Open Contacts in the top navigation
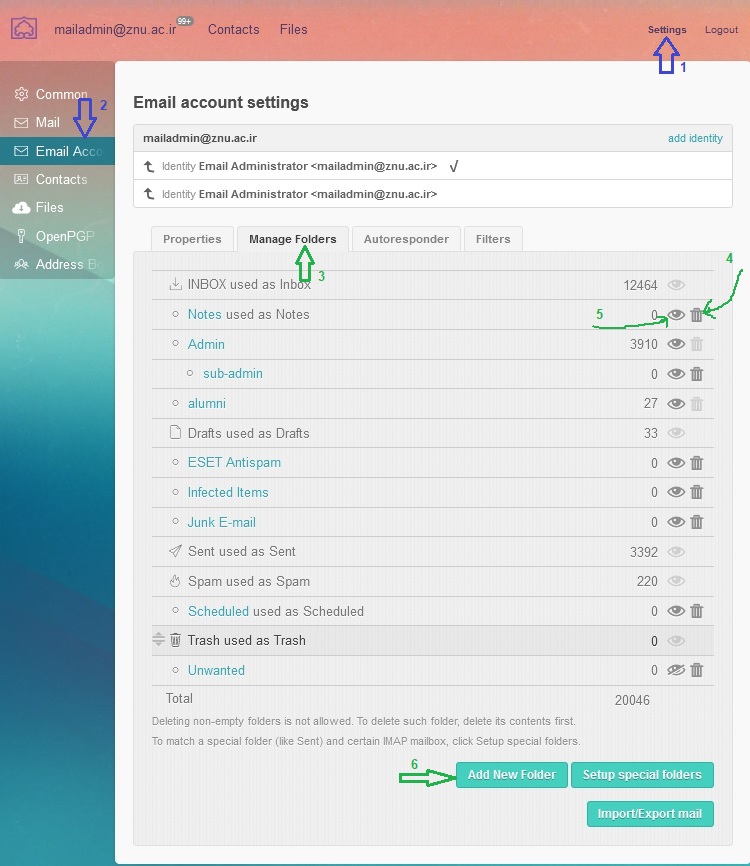750x866 pixels. (233, 29)
